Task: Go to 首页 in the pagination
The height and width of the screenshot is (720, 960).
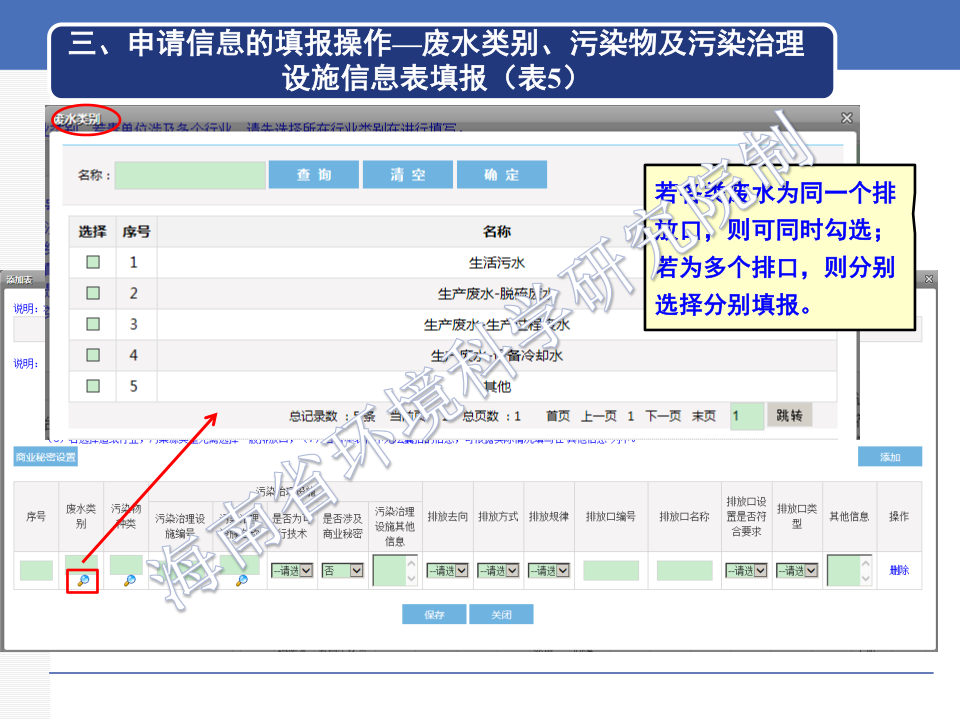Action: [x=558, y=416]
